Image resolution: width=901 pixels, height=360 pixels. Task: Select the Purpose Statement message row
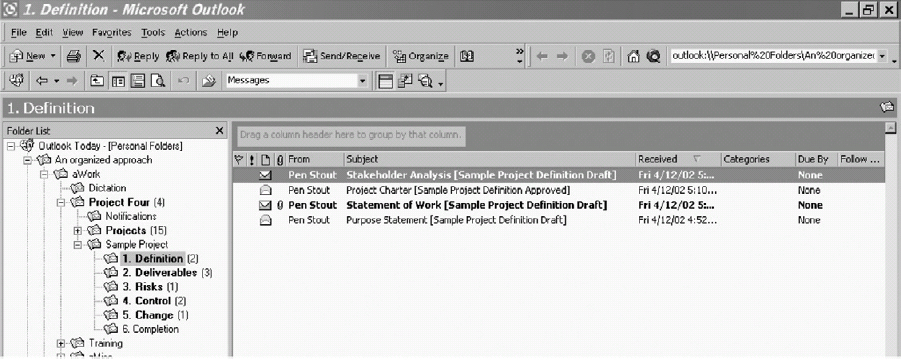coord(559,220)
